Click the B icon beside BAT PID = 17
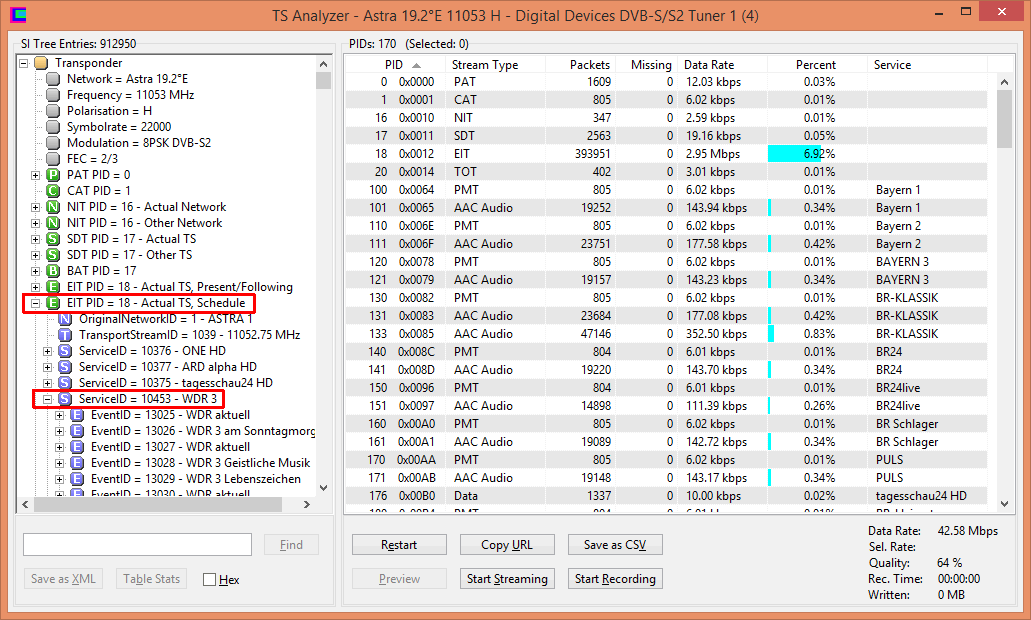 [x=53, y=271]
